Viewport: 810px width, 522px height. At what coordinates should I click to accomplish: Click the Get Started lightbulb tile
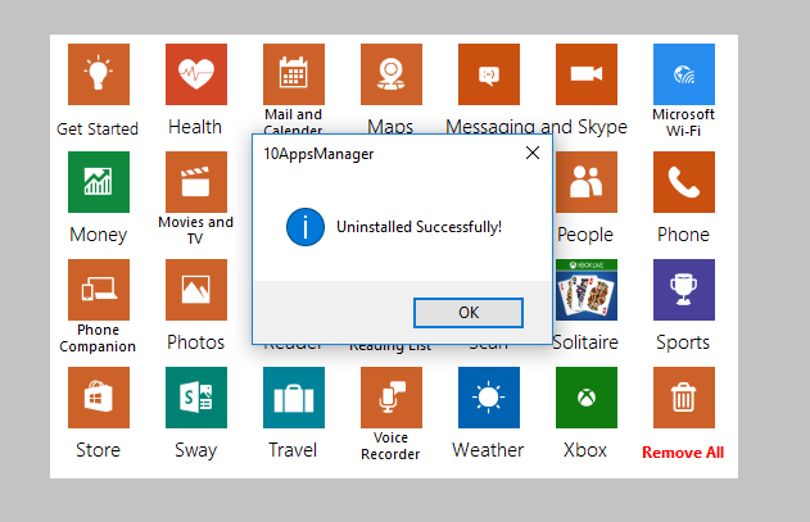pos(99,74)
